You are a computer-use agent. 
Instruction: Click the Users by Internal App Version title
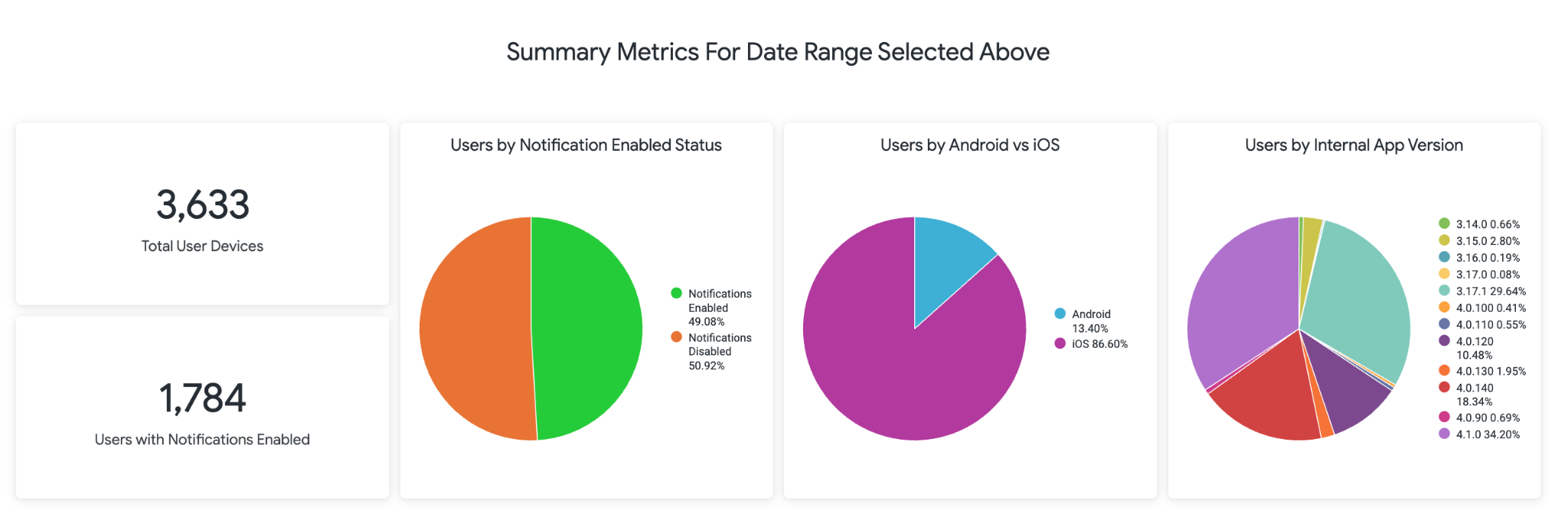(1354, 146)
